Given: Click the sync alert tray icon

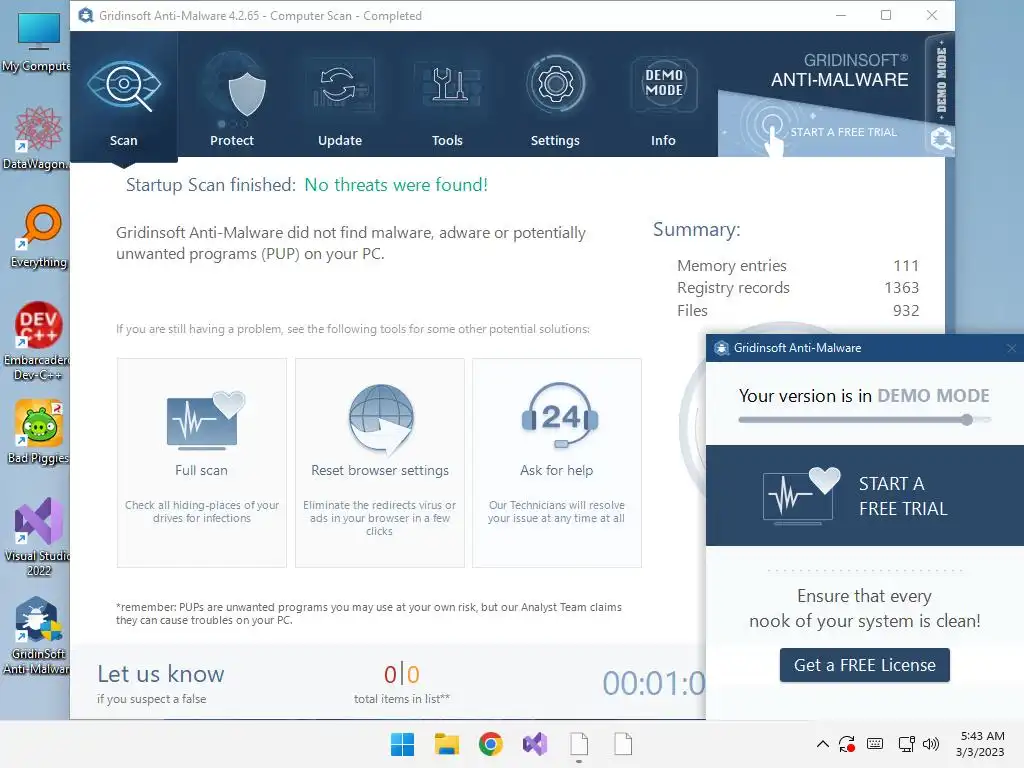Looking at the screenshot, I should pos(847,744).
